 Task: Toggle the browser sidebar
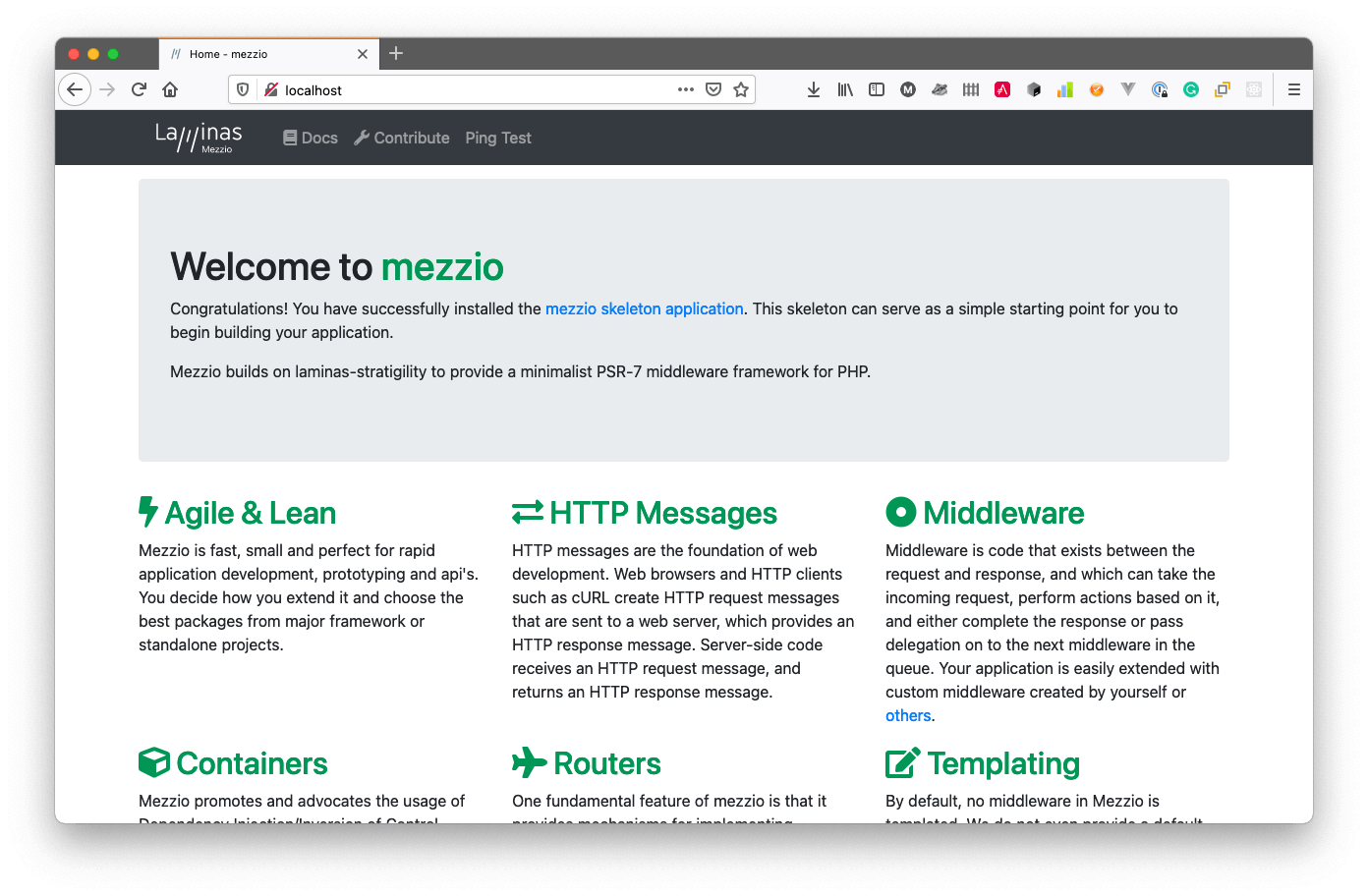[x=876, y=89]
